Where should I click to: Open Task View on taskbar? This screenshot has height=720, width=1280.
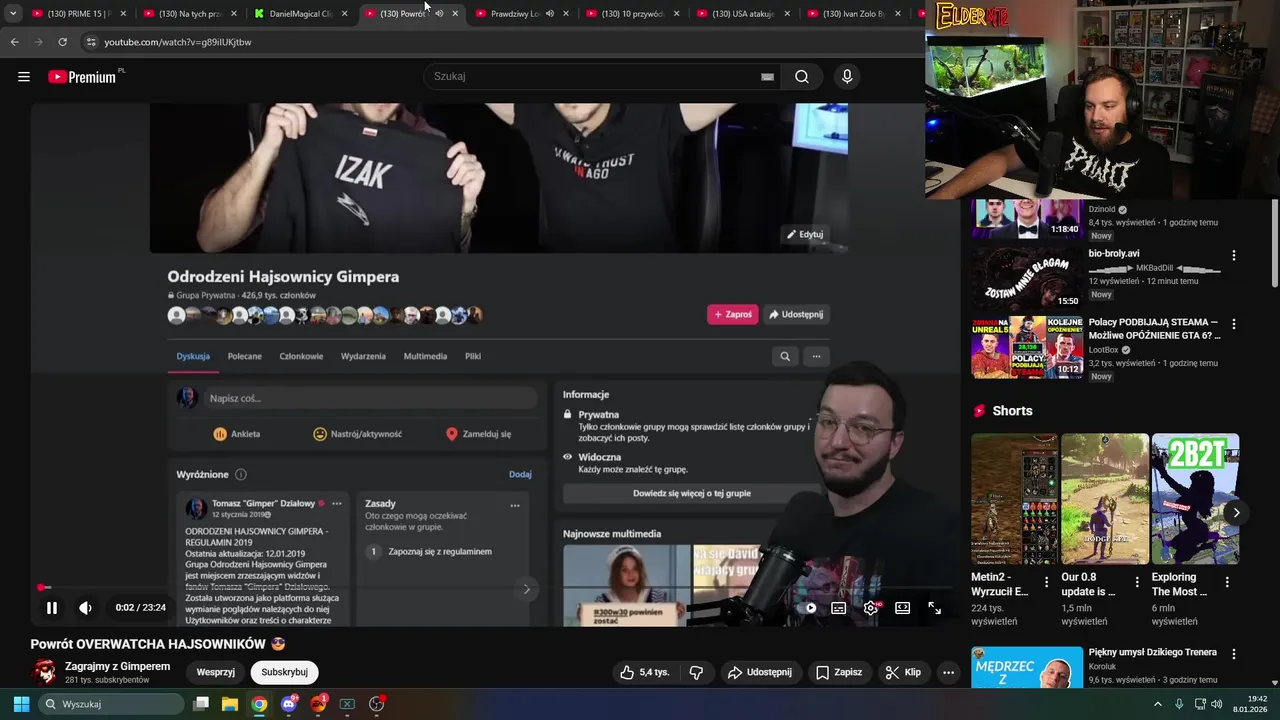coord(201,704)
